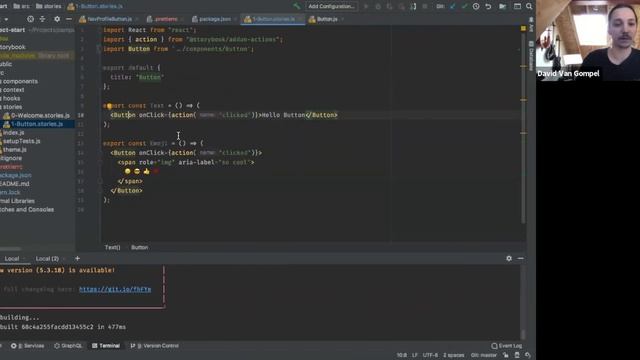The image size is (640, 360).
Task: Collapse the stories folder
Action: (11, 107)
